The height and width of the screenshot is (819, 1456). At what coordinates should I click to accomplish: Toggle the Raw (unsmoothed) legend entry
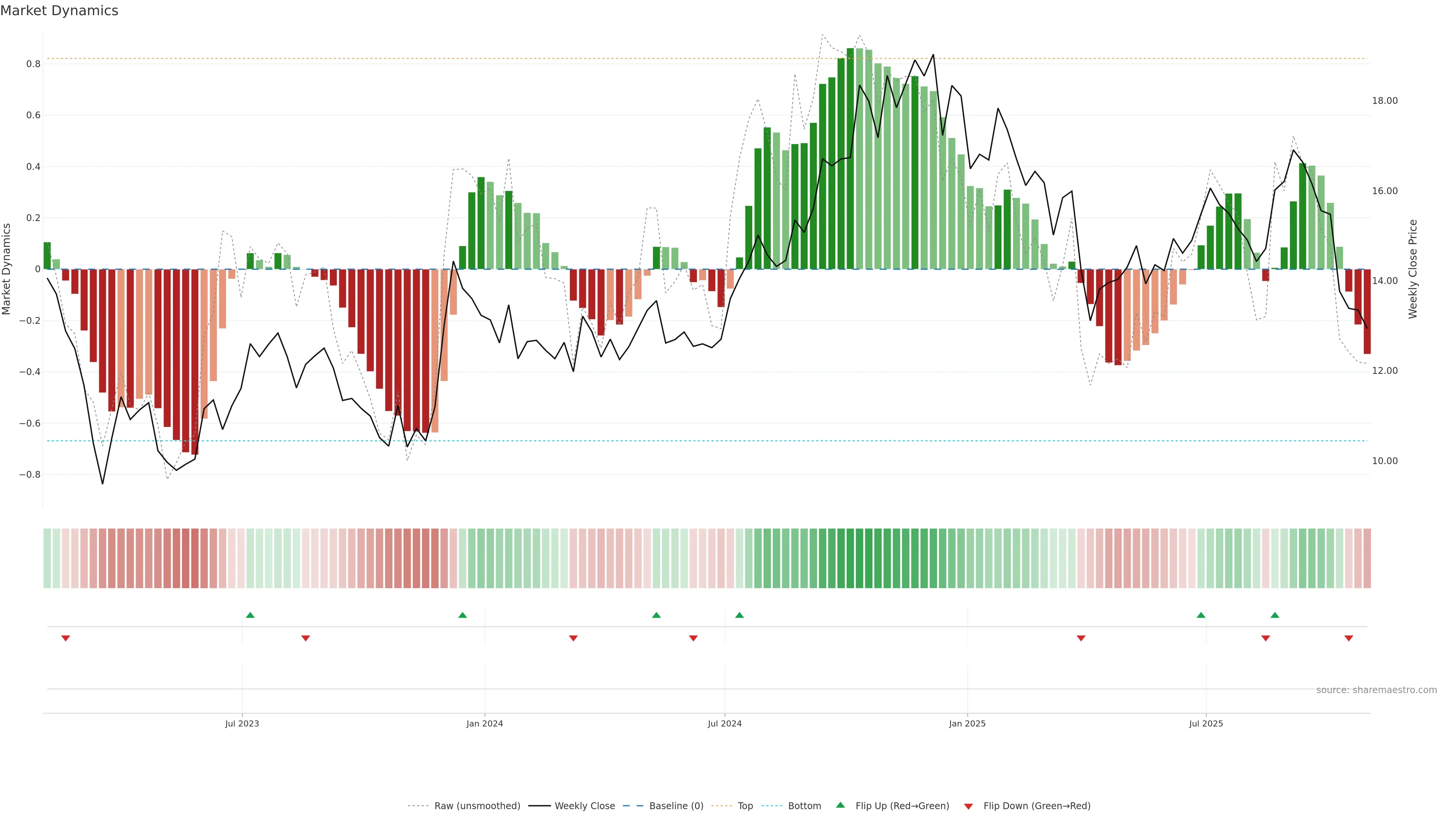pos(477,806)
